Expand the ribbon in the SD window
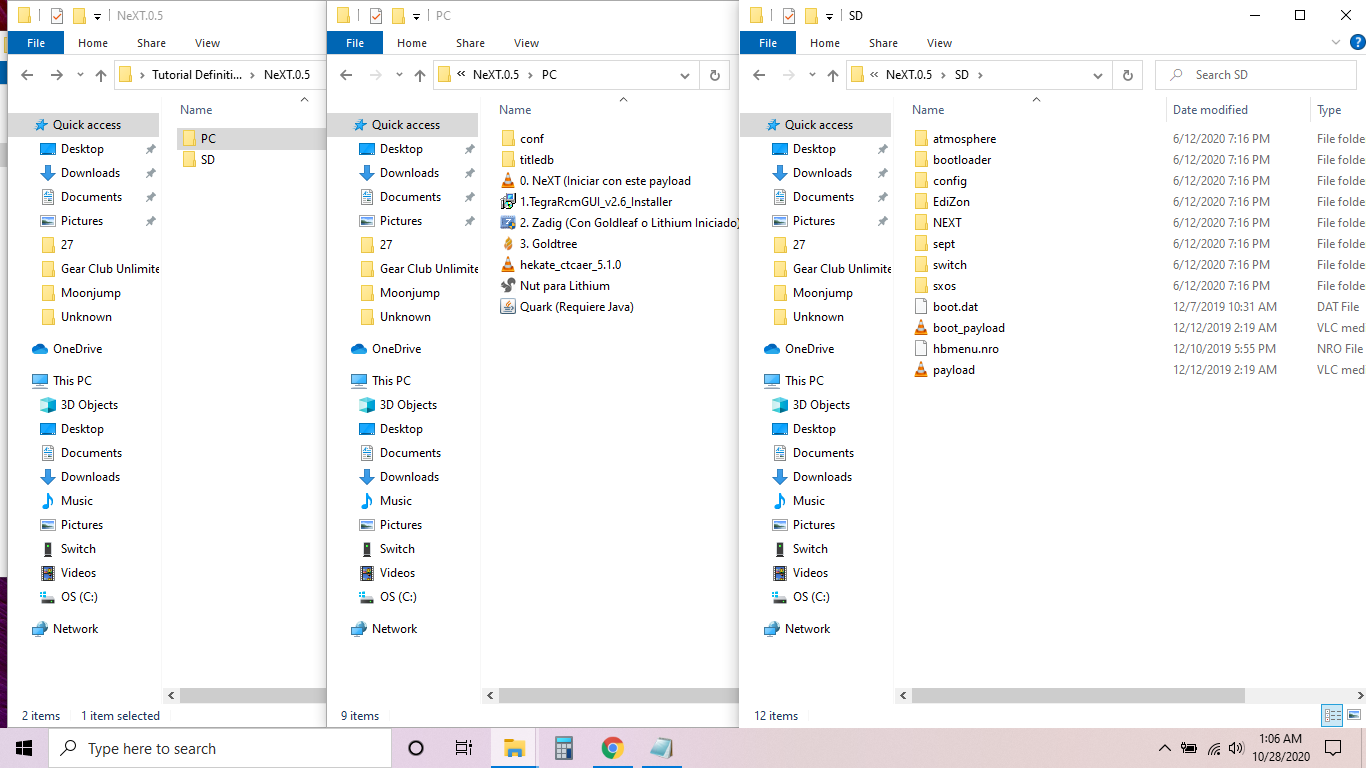Viewport: 1366px width, 768px height. click(1337, 42)
